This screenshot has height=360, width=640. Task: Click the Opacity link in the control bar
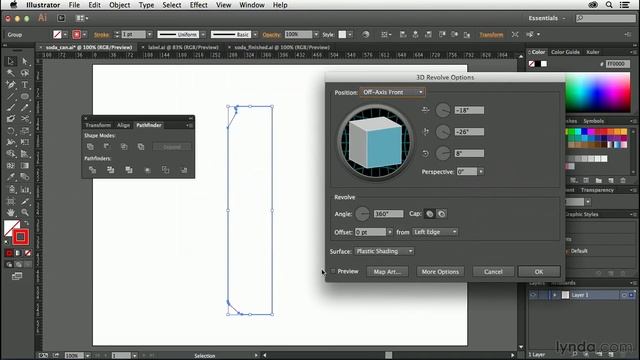271,35
